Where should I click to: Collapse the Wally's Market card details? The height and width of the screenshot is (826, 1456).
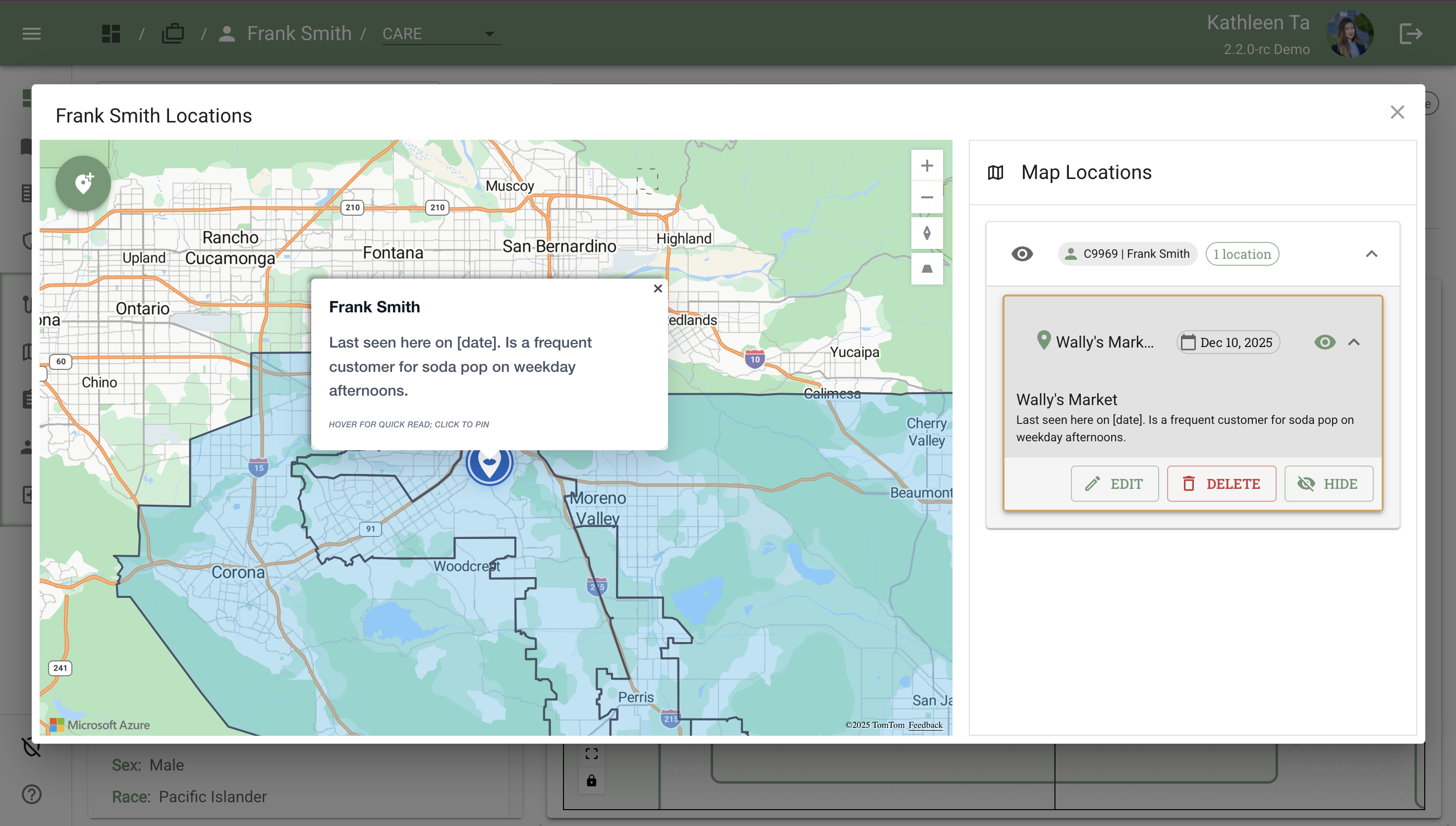click(x=1354, y=342)
